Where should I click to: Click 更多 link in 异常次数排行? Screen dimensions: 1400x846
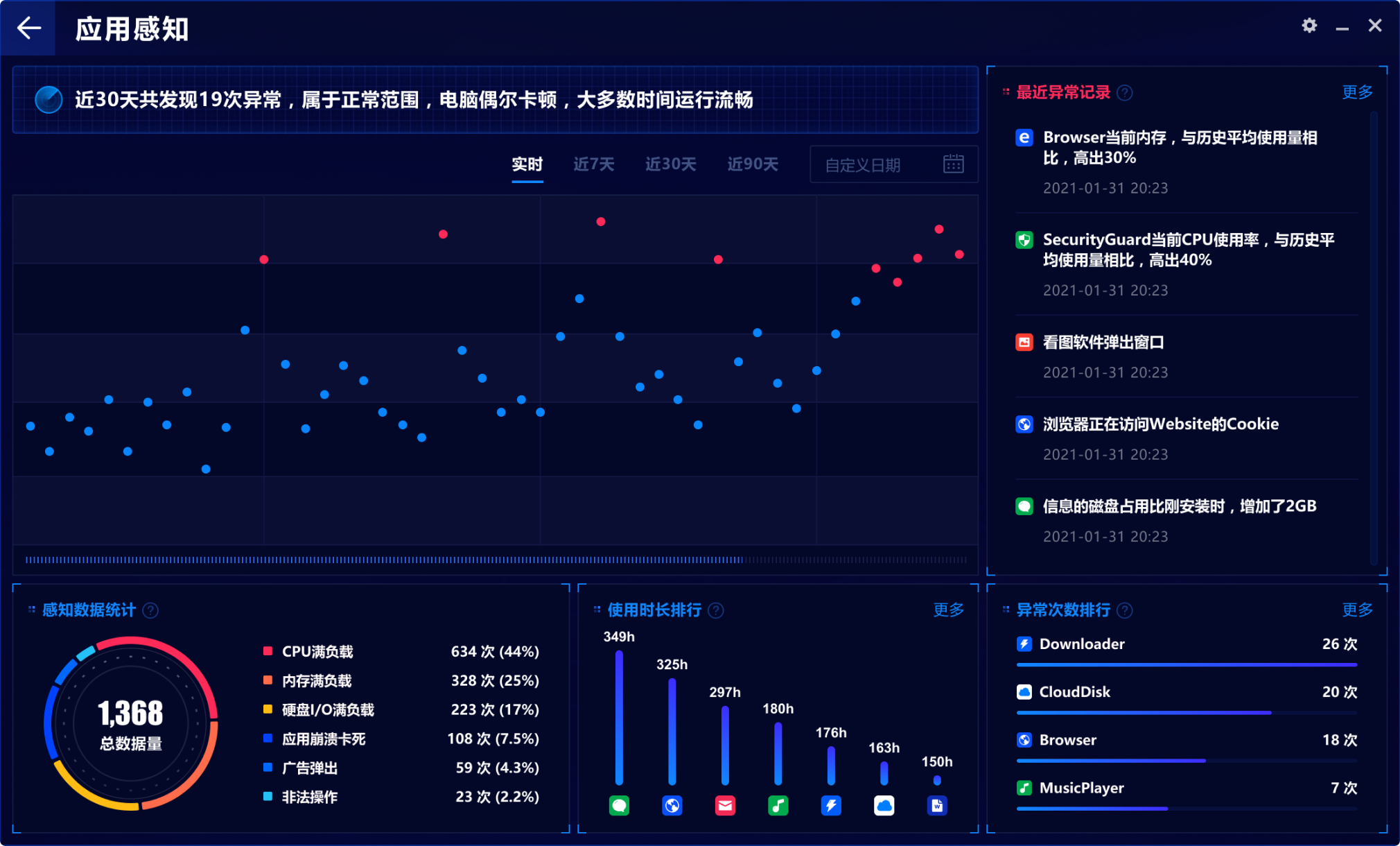click(x=1356, y=610)
